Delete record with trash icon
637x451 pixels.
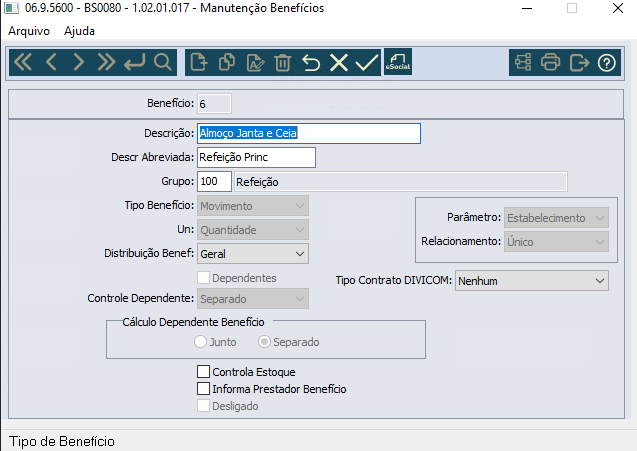(x=283, y=63)
